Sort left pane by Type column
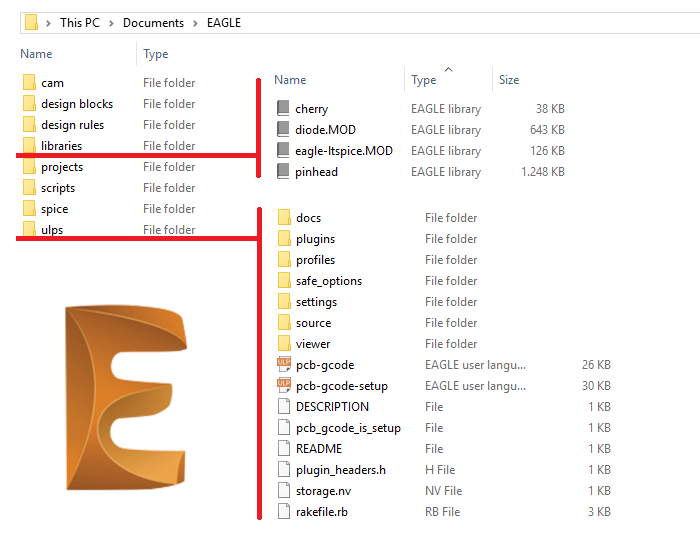This screenshot has width=700, height=550. coord(156,54)
